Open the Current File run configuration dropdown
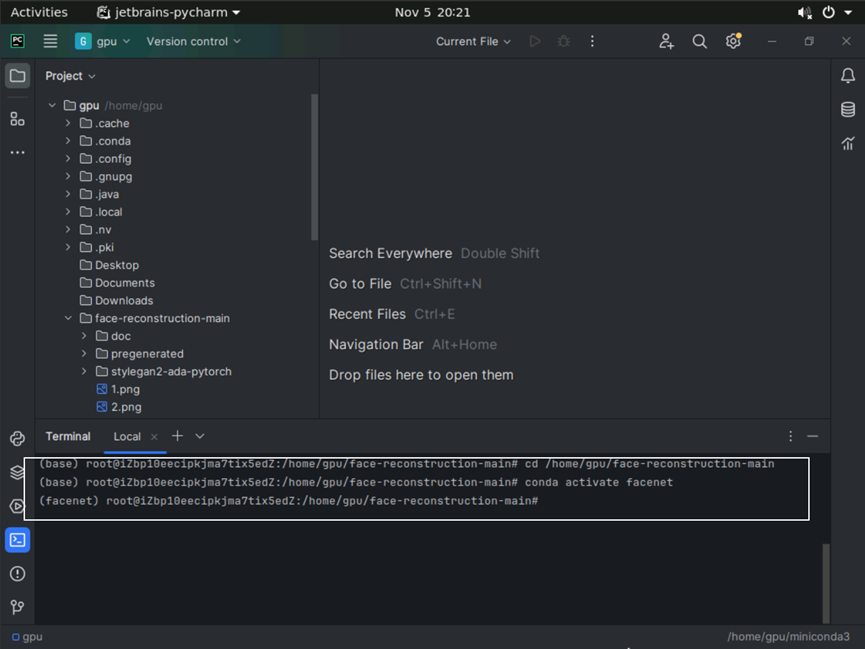Viewport: 865px width, 649px height. pos(473,41)
